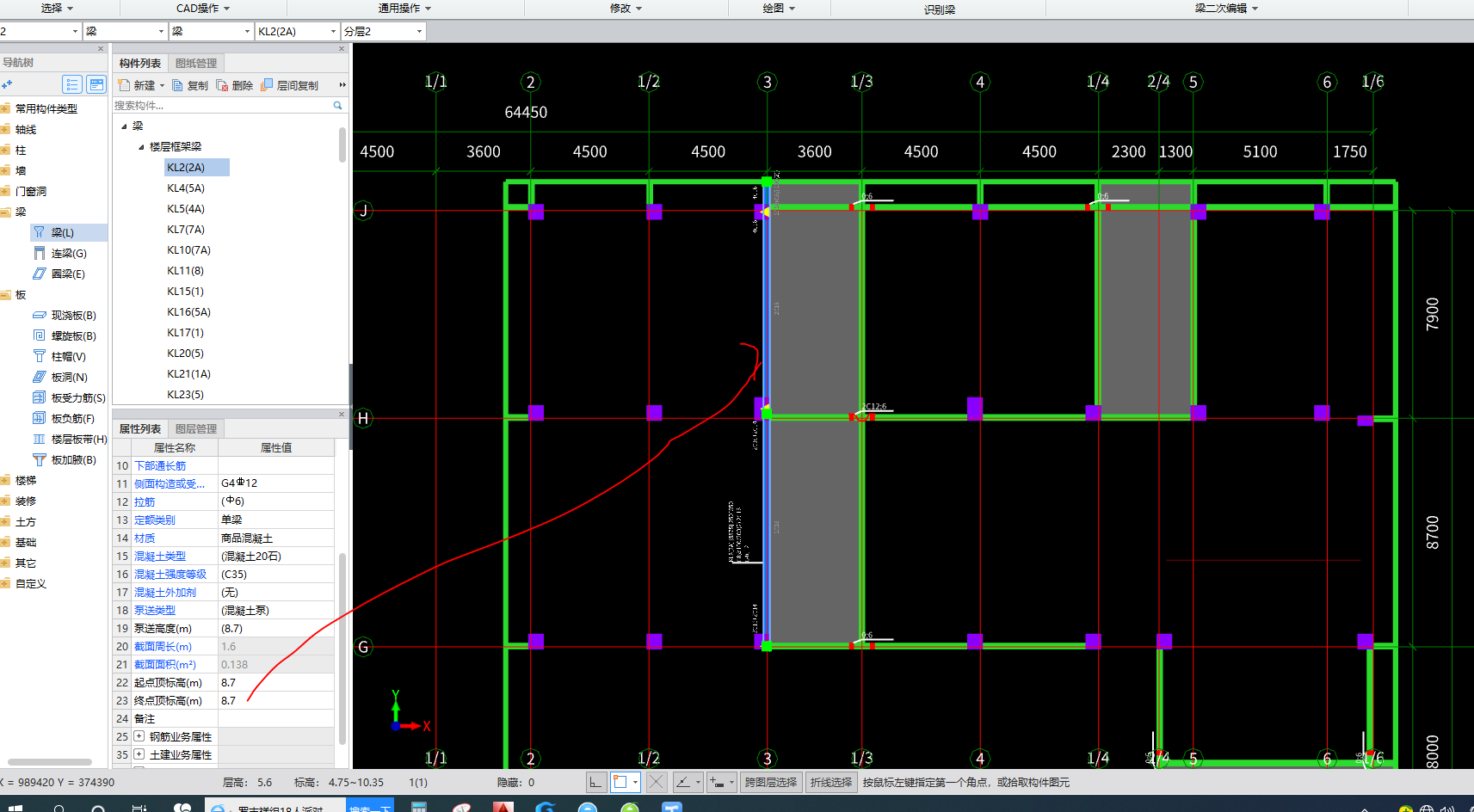
Task: Select the 圈梁(E) ring beam icon
Action: tap(40, 274)
